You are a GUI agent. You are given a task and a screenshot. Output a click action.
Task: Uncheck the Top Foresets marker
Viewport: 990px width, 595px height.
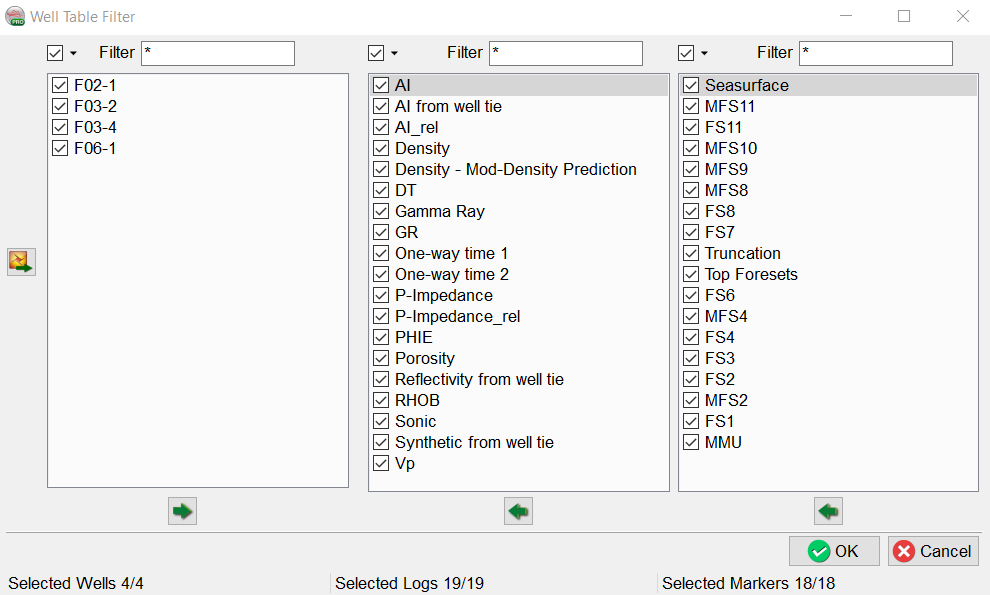691,275
